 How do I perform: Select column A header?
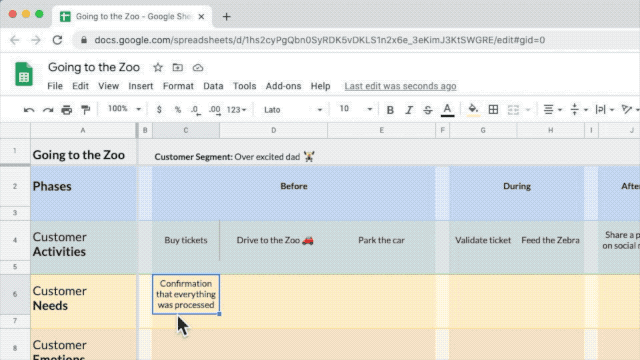[x=83, y=130]
